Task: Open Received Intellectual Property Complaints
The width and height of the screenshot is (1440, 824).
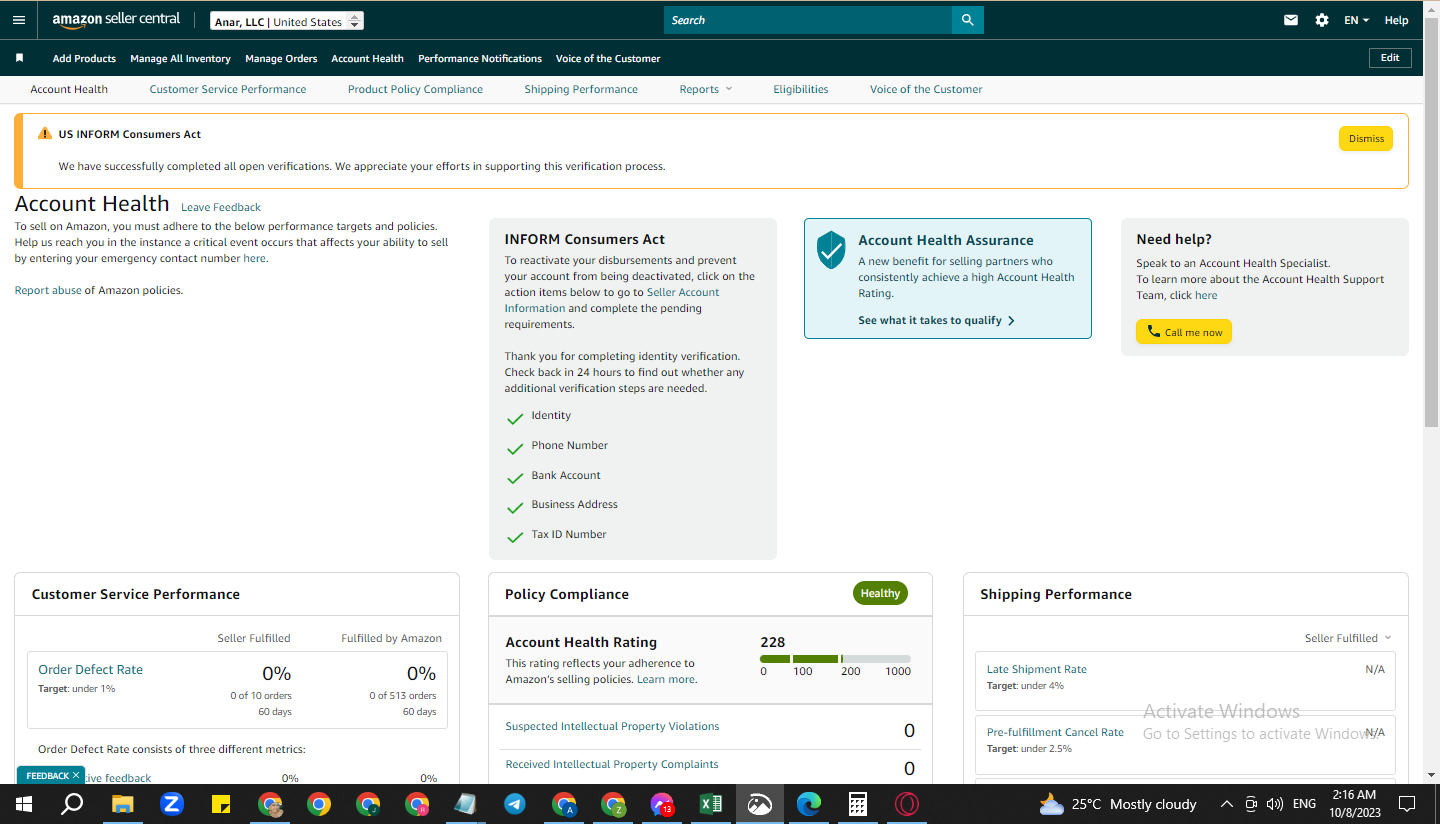Action: point(612,765)
